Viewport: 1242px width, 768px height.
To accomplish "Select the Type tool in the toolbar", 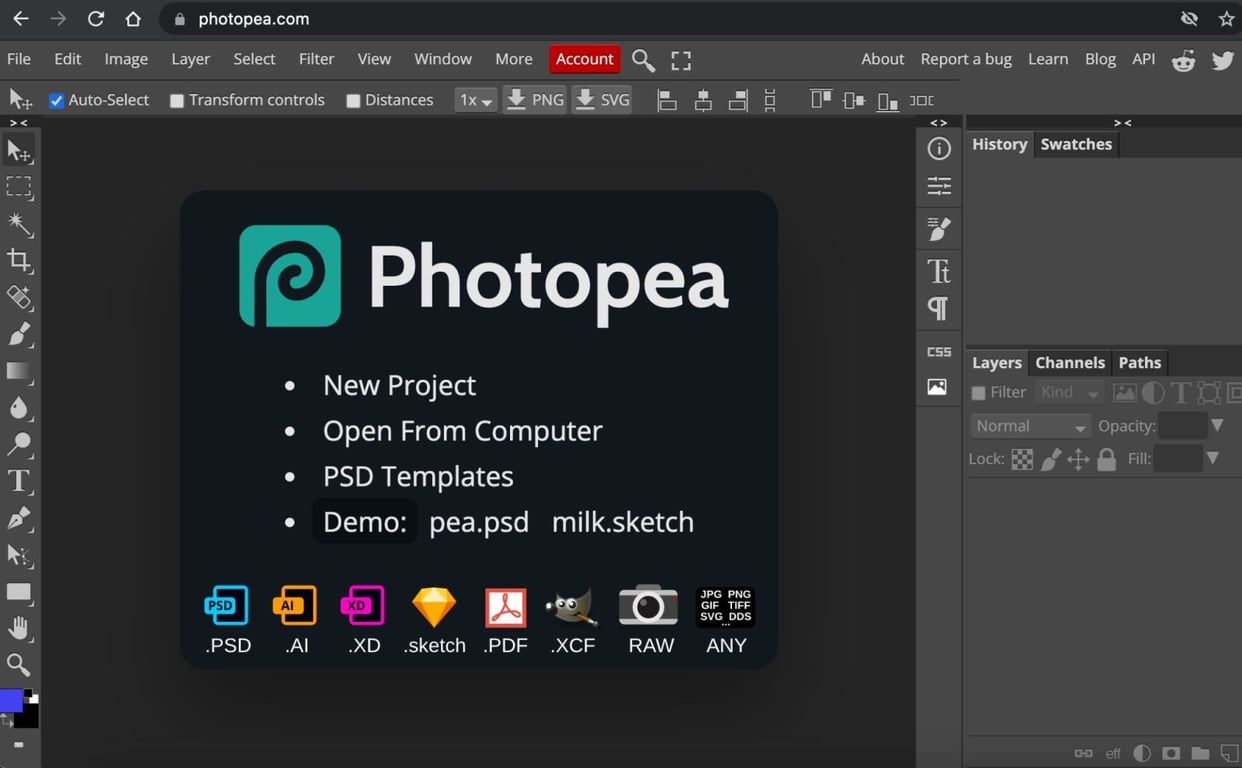I will click(x=20, y=481).
